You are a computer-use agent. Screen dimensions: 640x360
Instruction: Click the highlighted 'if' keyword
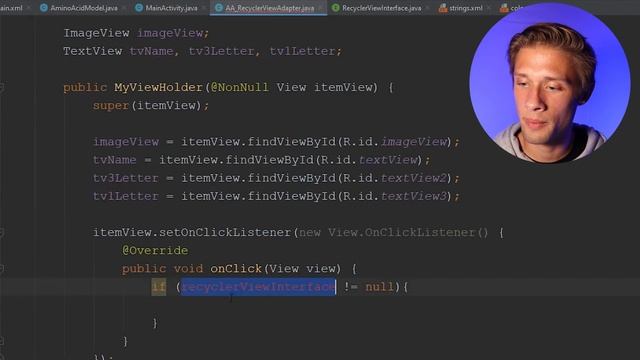[159, 287]
